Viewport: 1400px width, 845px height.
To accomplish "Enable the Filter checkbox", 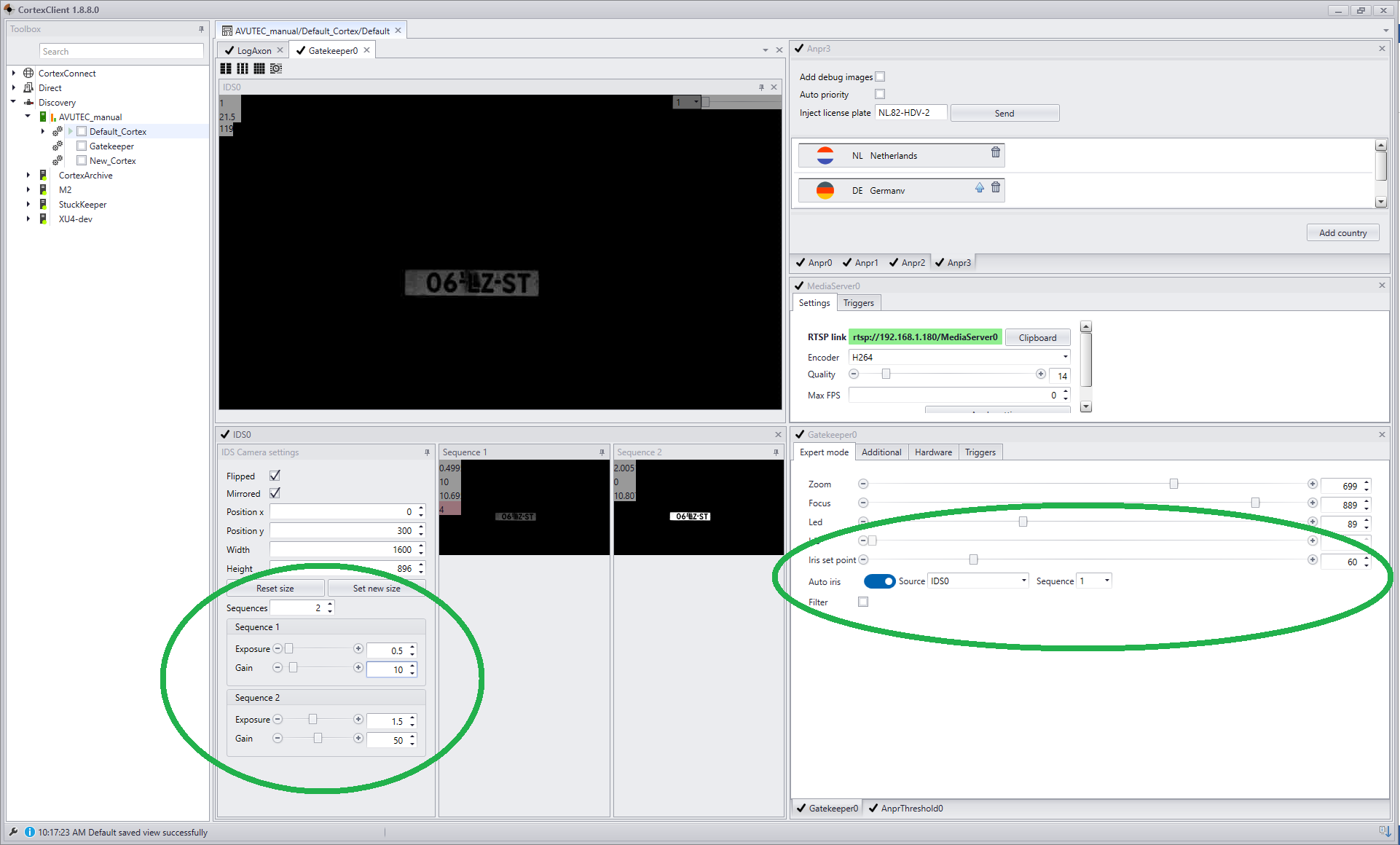I will point(863,602).
